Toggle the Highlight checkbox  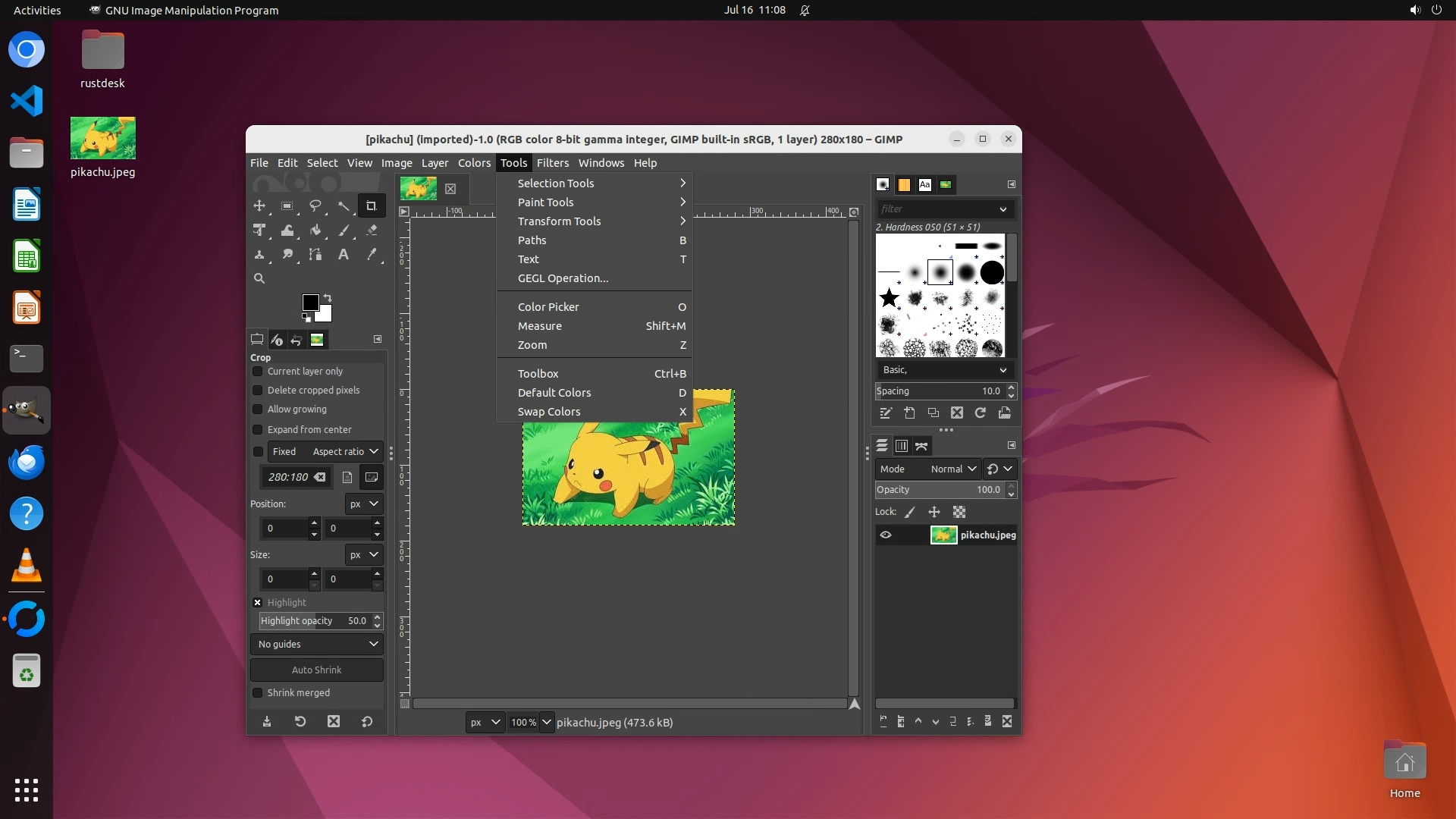(x=258, y=603)
